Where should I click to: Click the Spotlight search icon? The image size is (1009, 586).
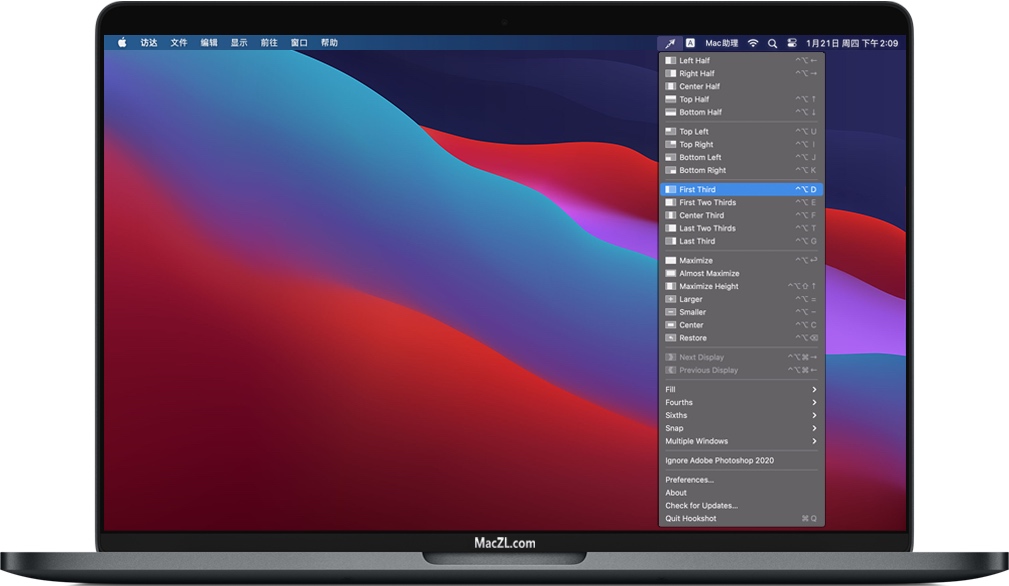772,43
